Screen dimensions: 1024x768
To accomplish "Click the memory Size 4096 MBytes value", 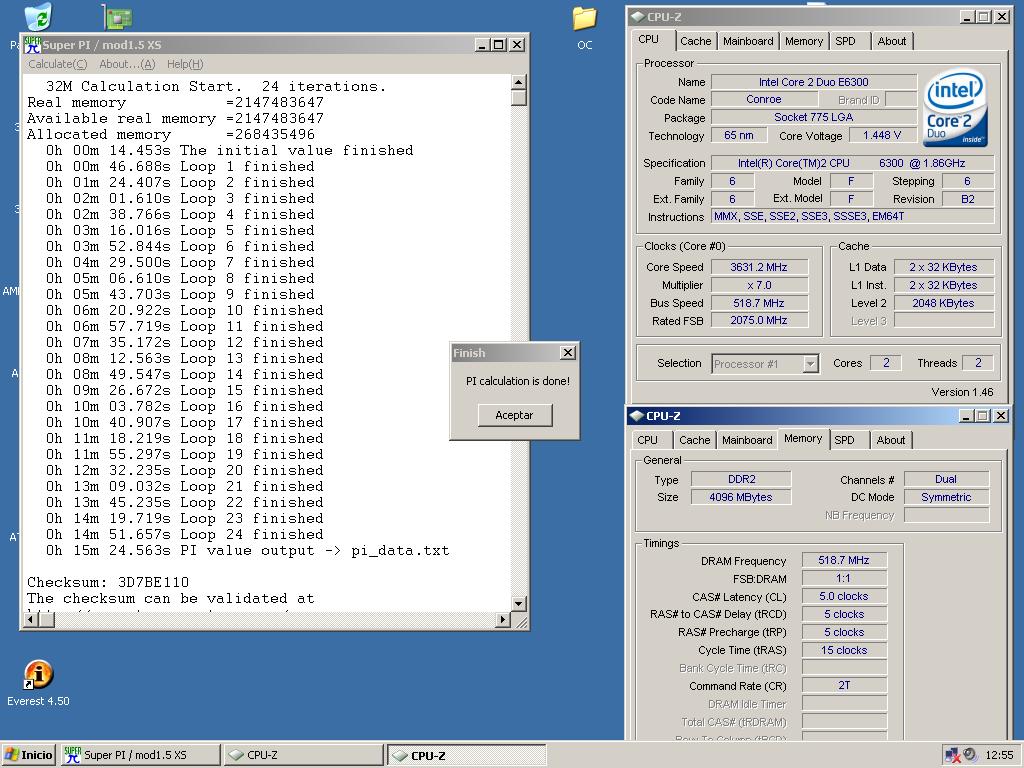I will click(741, 497).
